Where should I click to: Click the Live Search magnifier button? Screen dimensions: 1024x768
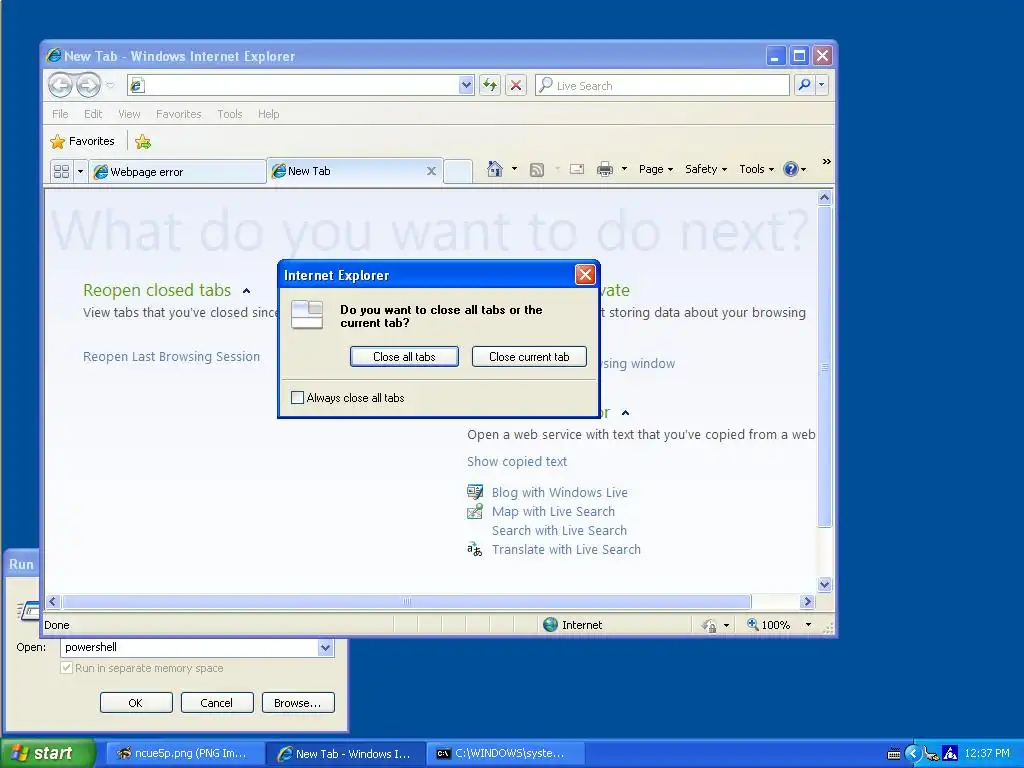click(805, 85)
